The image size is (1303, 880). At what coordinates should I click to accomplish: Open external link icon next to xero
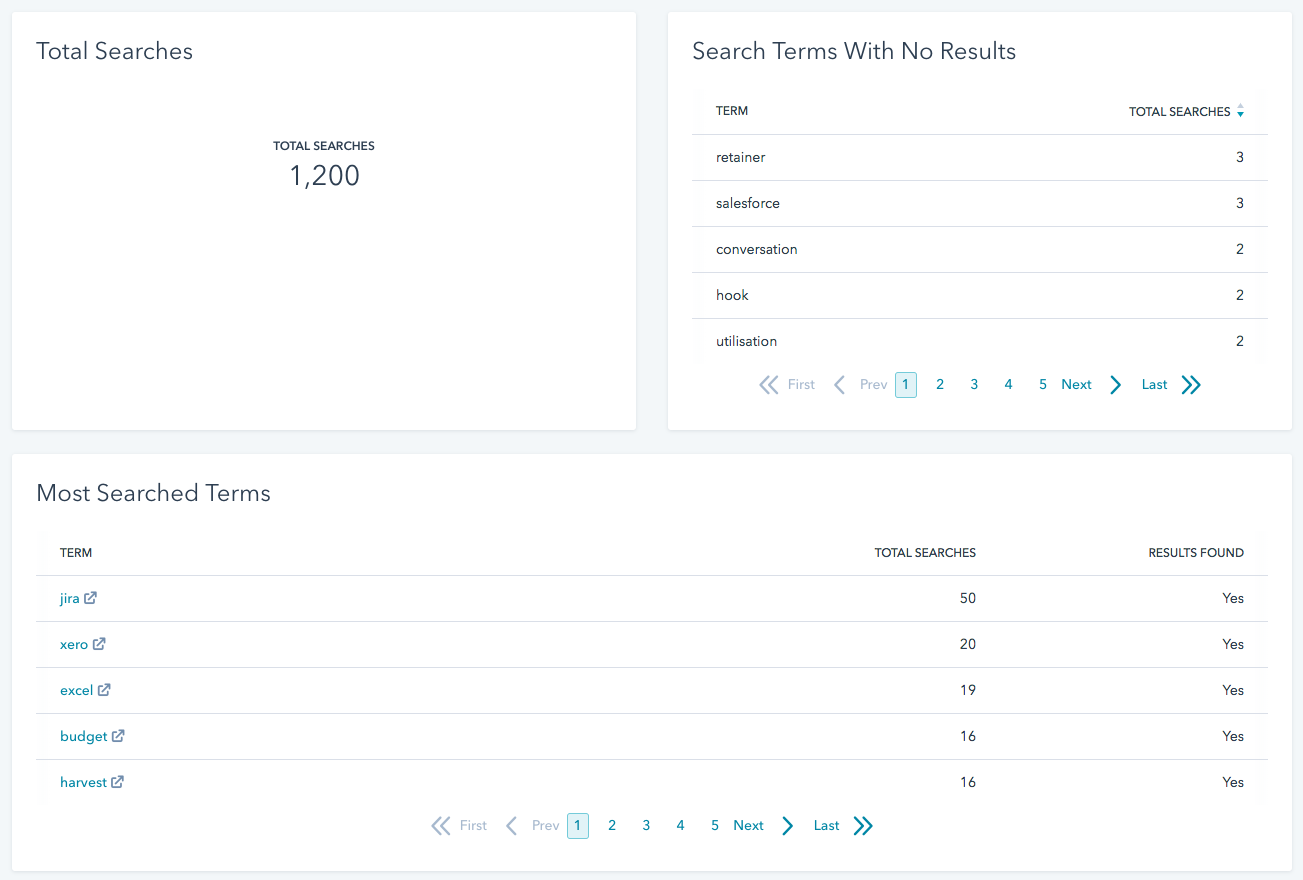click(x=99, y=644)
